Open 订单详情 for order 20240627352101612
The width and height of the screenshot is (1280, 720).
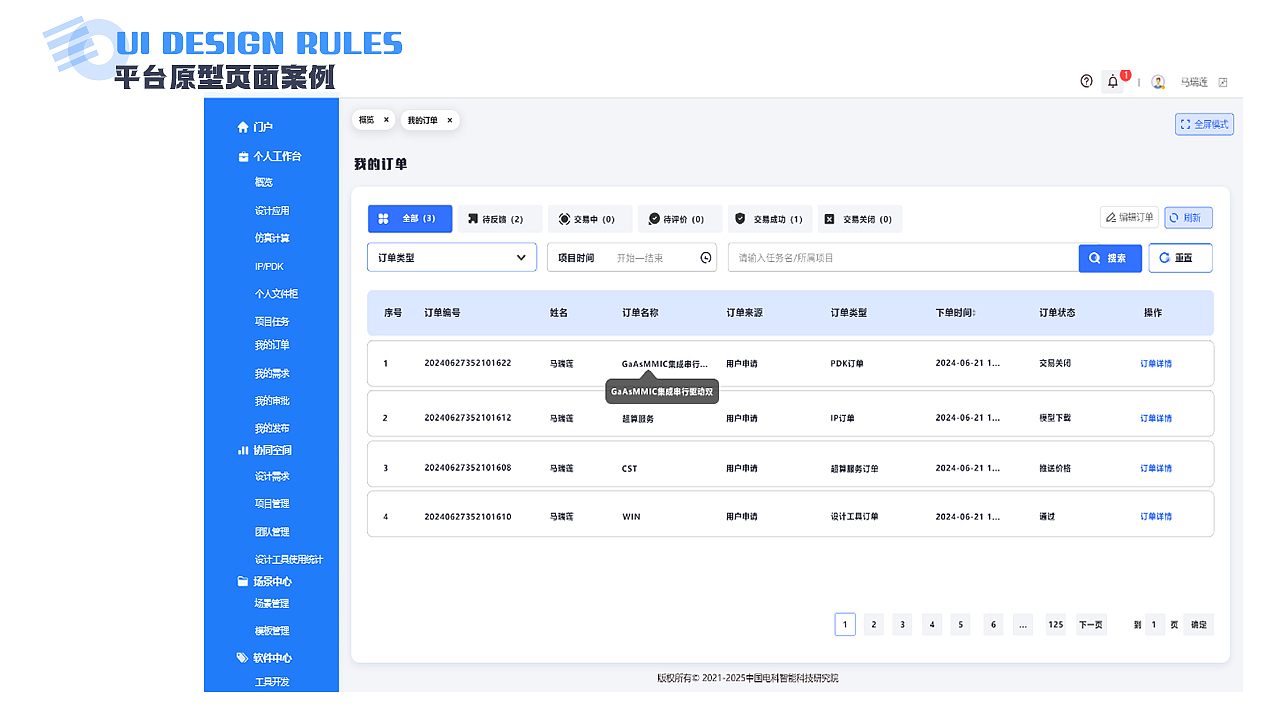click(x=1156, y=418)
